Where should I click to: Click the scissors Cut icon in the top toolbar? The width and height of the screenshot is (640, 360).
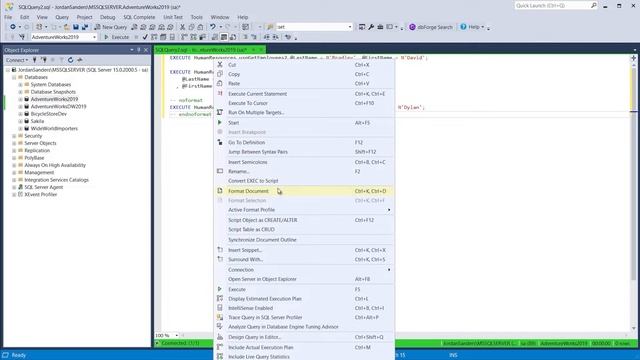[x=182, y=27]
